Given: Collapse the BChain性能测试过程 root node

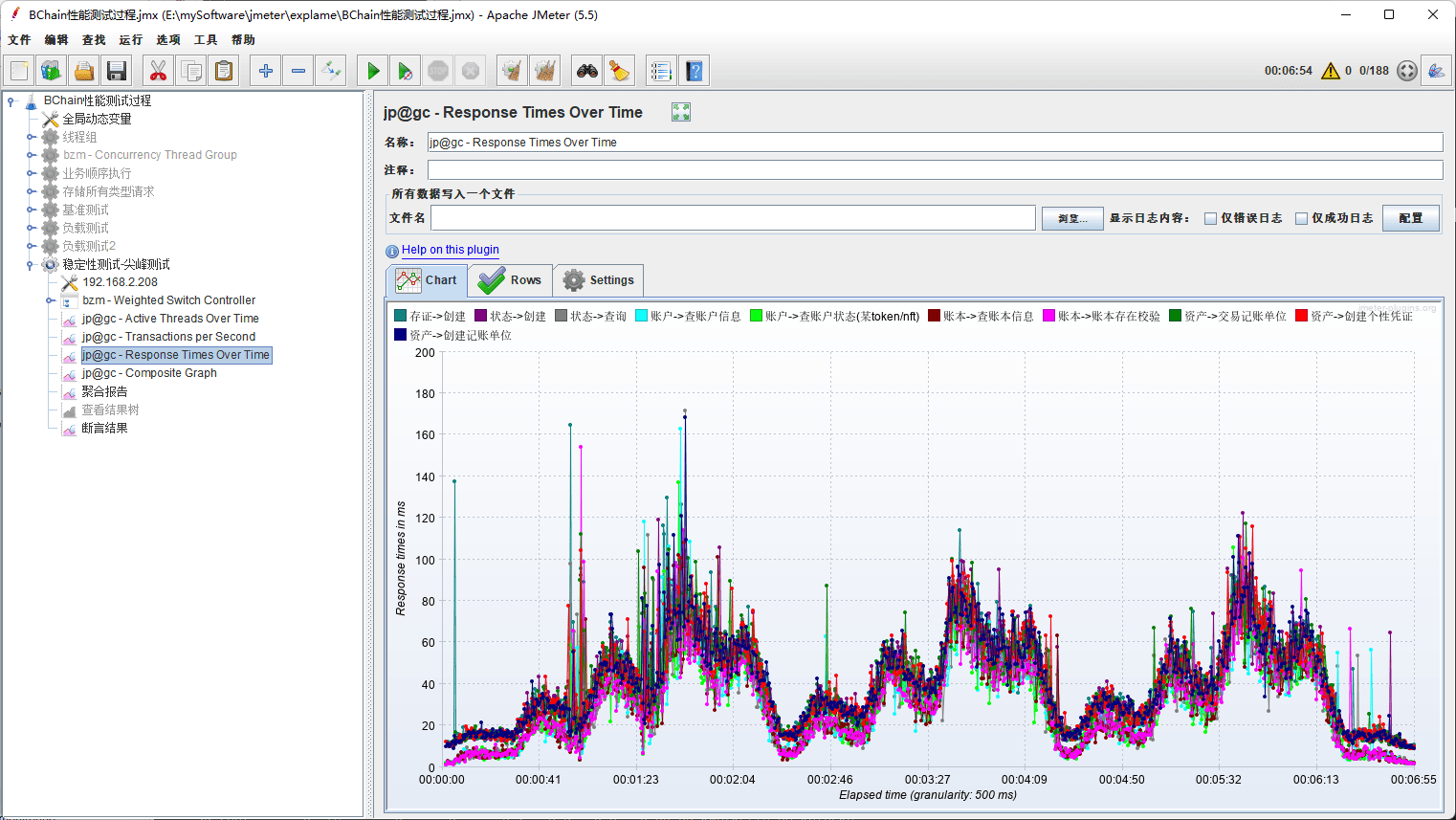Looking at the screenshot, I should pos(11,100).
